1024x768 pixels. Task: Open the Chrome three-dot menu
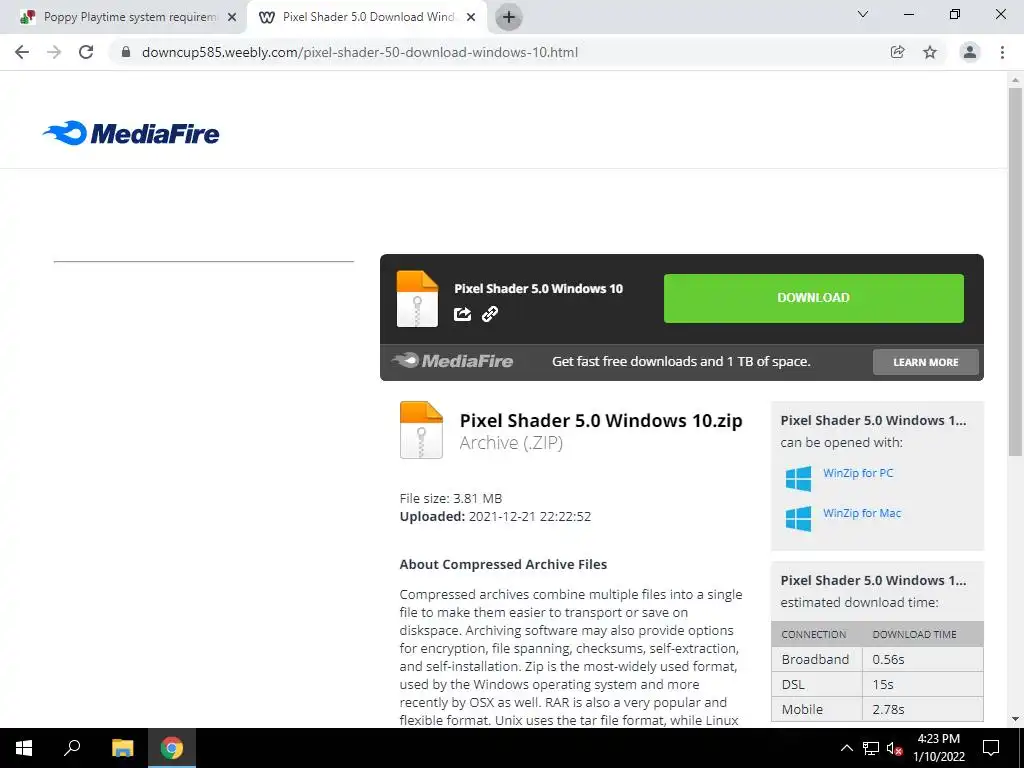[x=1002, y=52]
